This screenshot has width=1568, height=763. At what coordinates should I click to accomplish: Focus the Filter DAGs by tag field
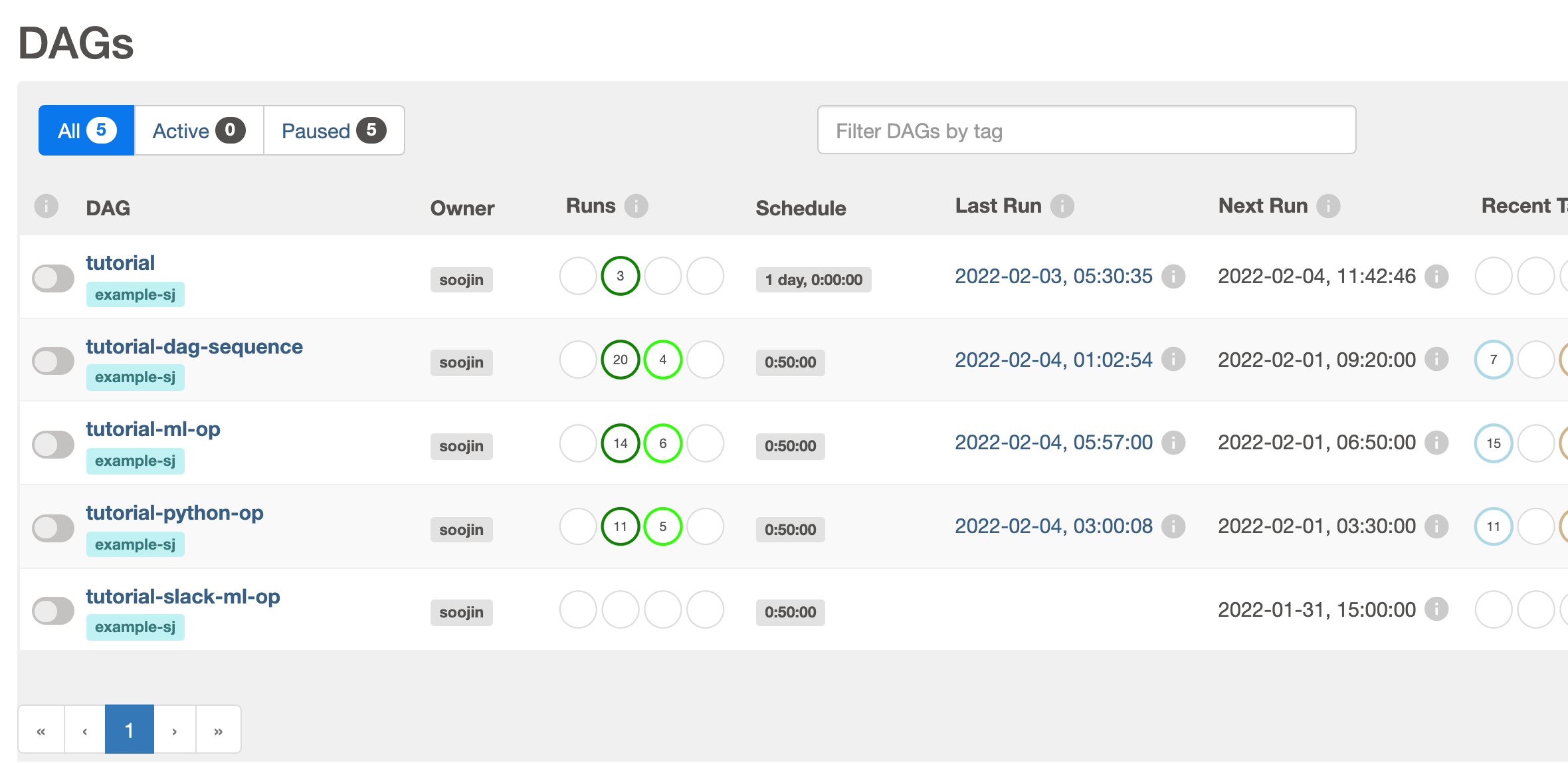(1086, 131)
